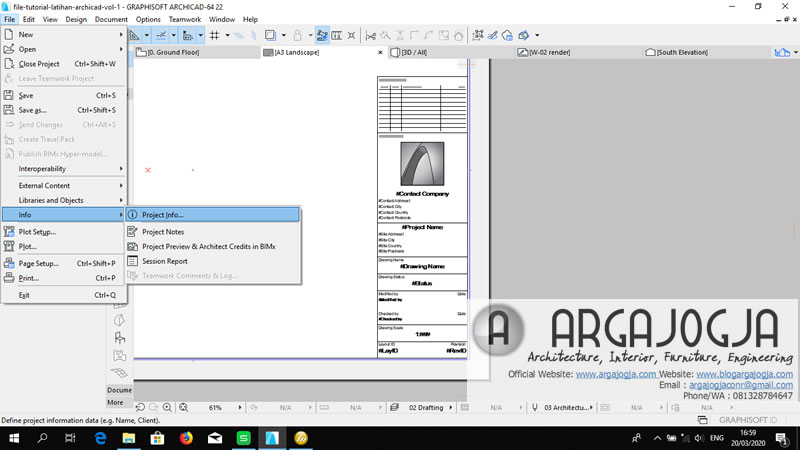Click Exit in the File menu
Viewport: 800px width, 450px height.
(x=64, y=295)
